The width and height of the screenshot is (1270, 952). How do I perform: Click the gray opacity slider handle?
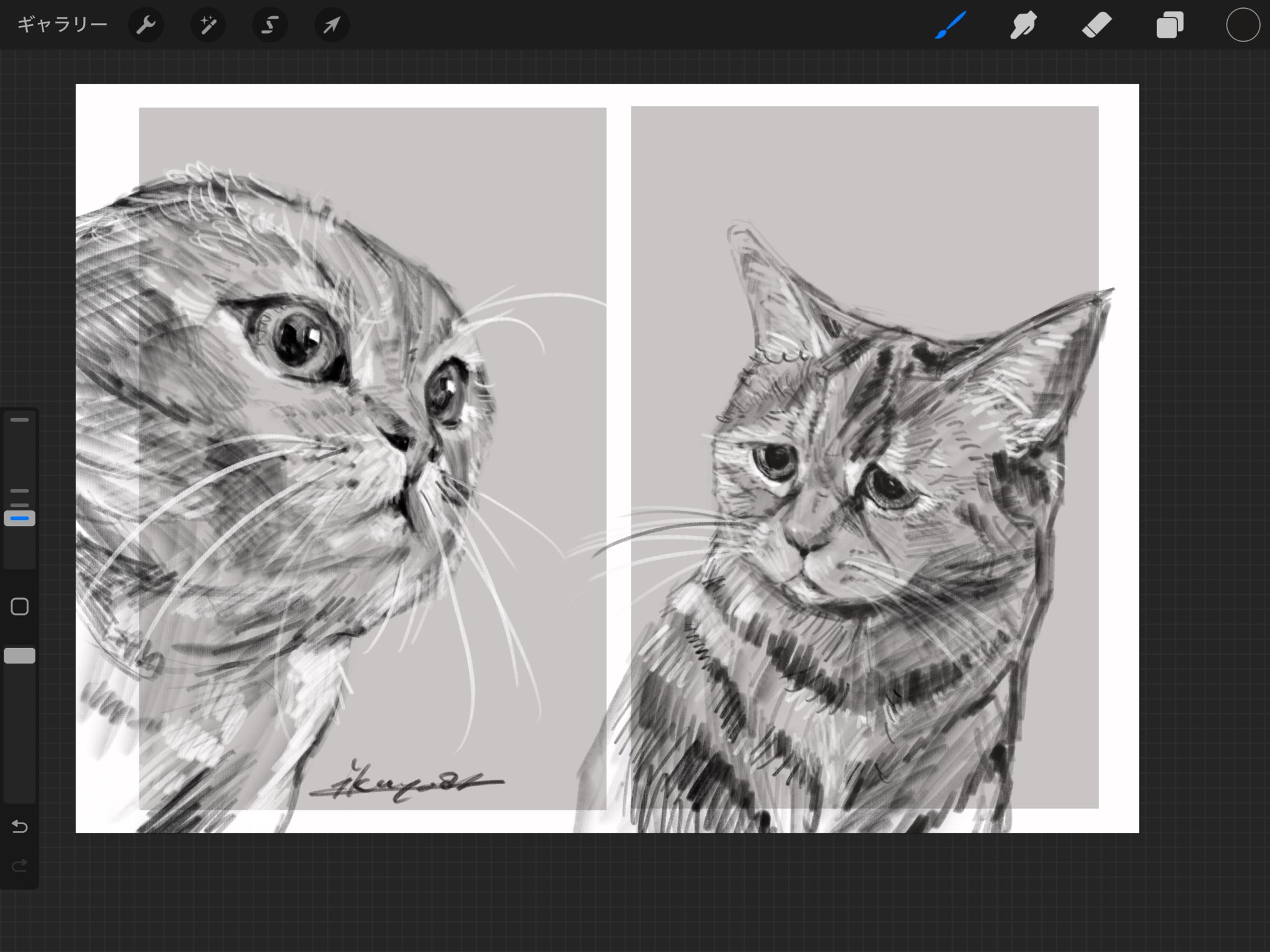click(x=20, y=656)
